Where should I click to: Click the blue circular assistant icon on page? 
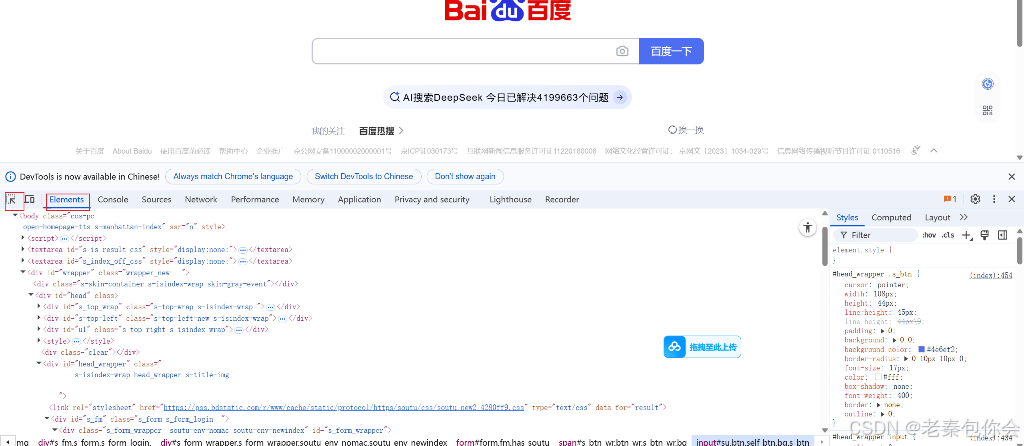click(x=987, y=84)
